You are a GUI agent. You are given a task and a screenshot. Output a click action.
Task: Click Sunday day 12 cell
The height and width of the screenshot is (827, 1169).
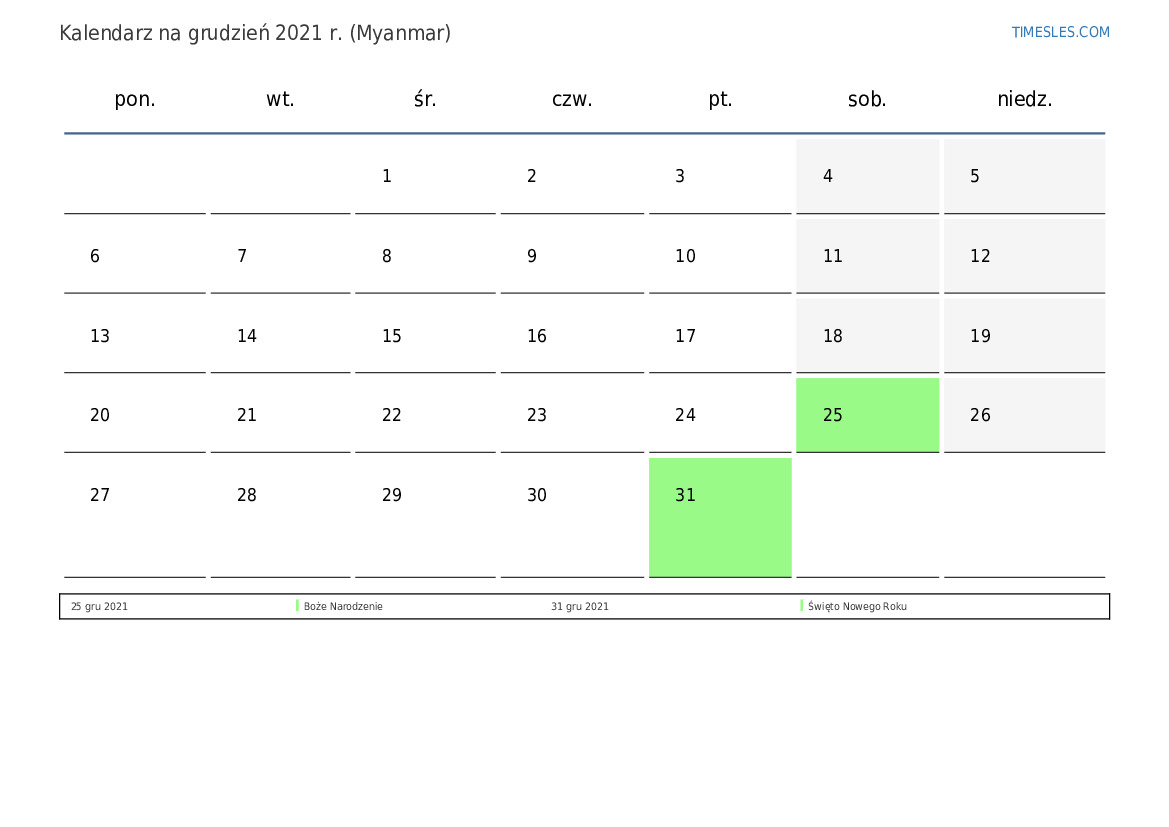(x=1024, y=256)
